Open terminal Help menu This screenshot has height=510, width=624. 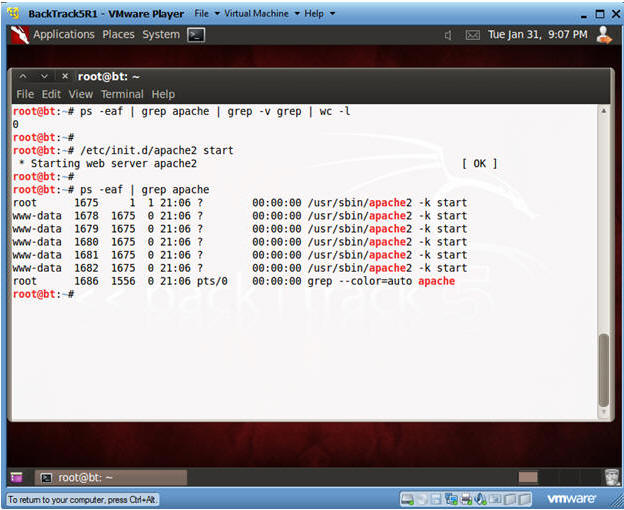click(163, 94)
